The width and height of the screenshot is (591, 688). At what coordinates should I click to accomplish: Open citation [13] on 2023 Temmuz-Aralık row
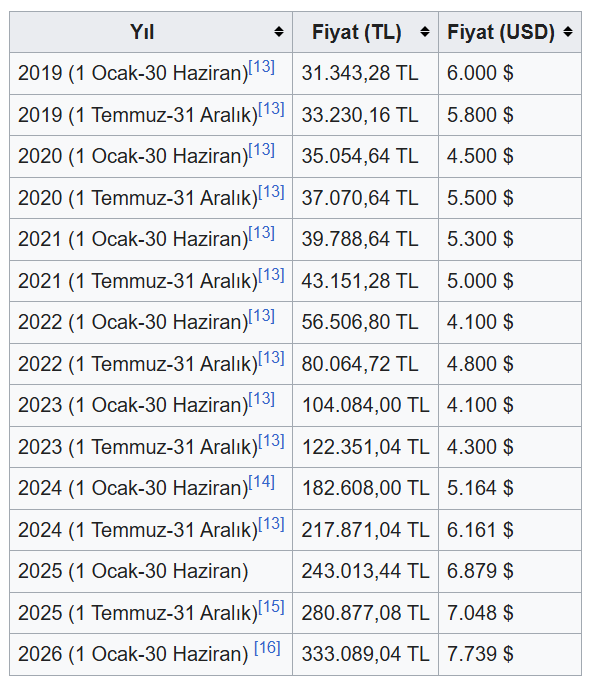(x=271, y=441)
